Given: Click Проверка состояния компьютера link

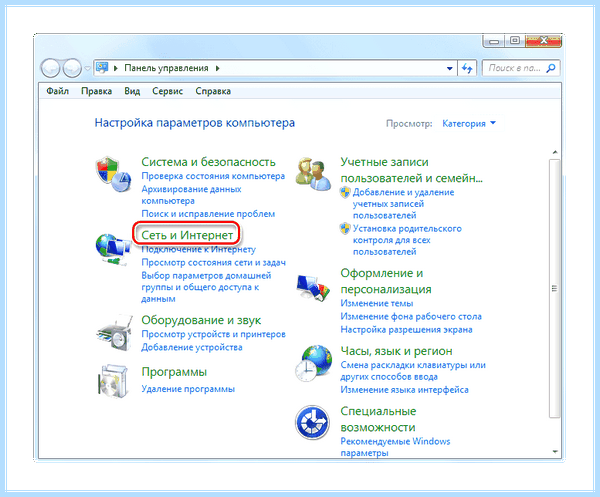Looking at the screenshot, I should (213, 176).
